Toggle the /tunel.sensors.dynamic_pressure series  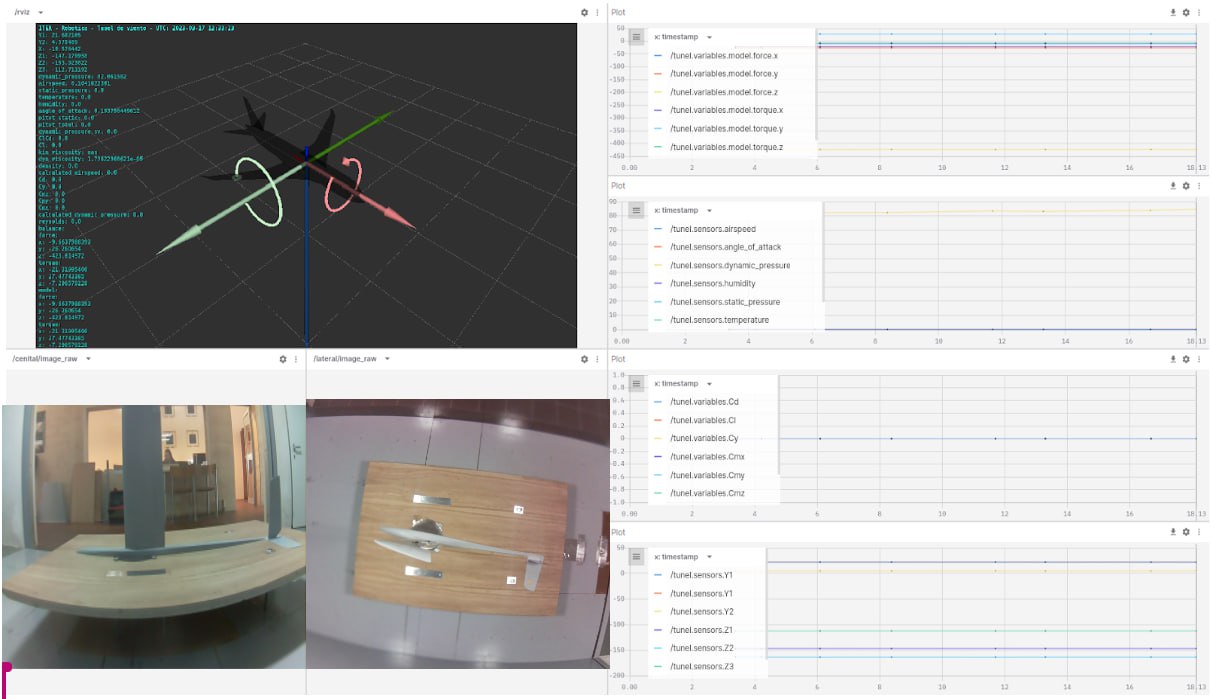(x=729, y=265)
